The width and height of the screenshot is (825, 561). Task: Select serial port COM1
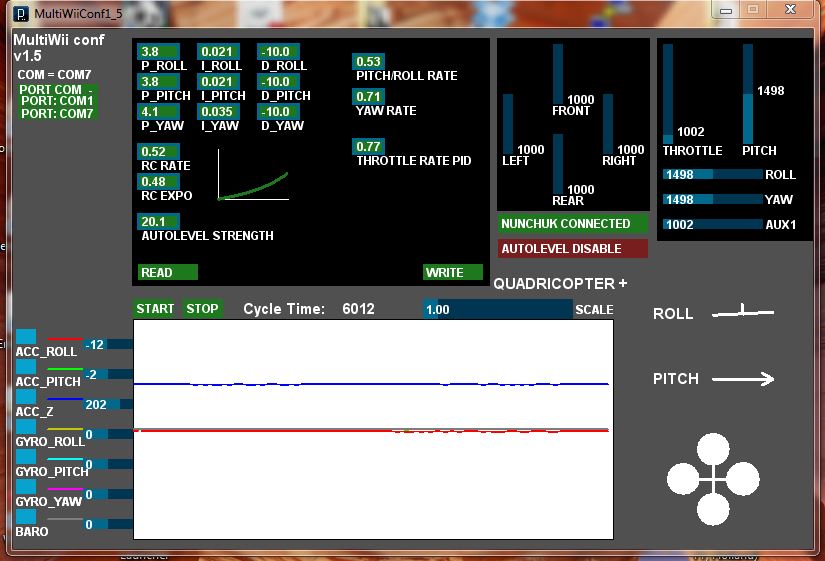pos(58,101)
